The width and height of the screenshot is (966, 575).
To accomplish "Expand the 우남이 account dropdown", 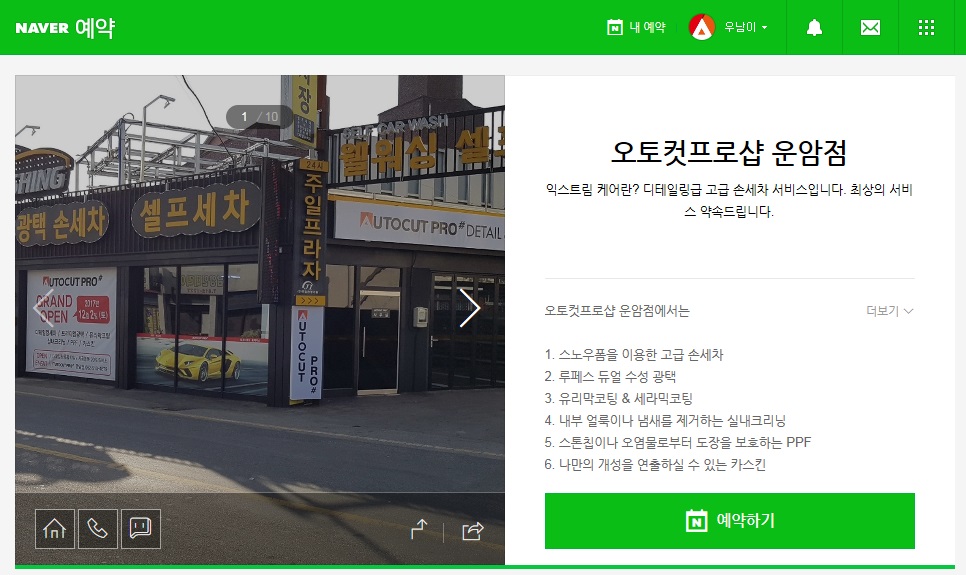I will pos(745,27).
